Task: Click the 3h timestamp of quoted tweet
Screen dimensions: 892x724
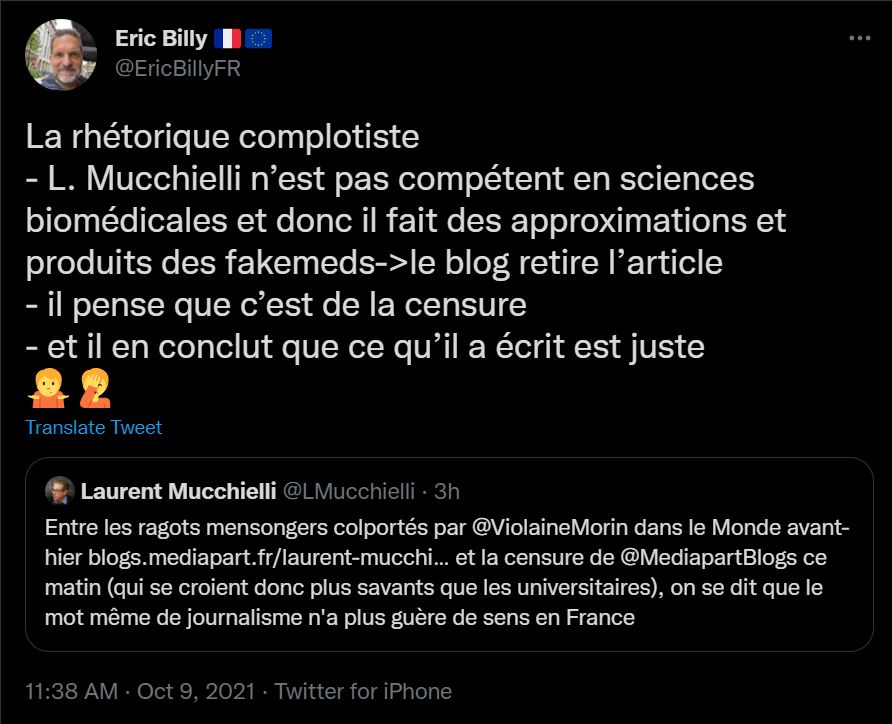Action: (x=448, y=491)
